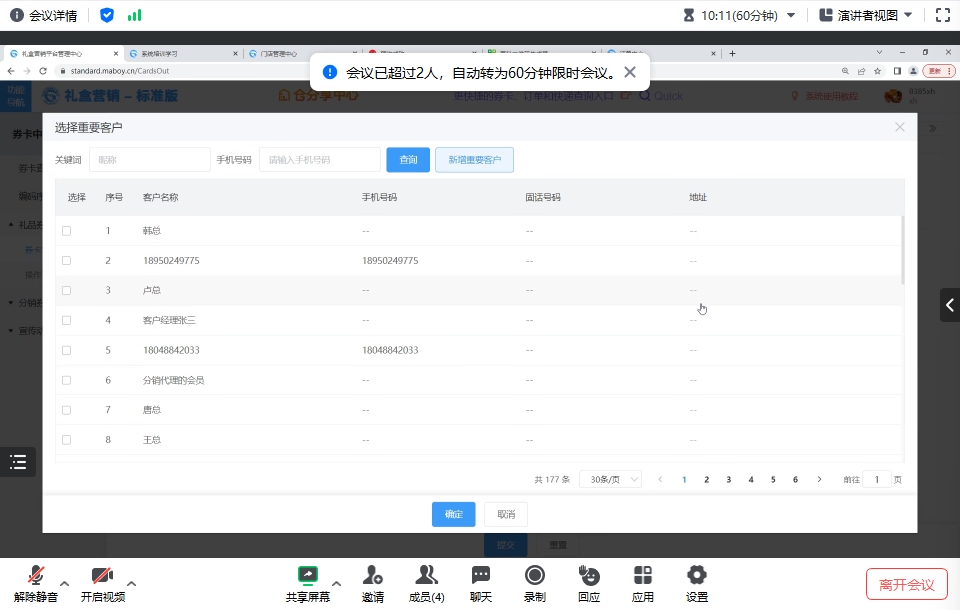
Task: Open the 设置 settings gear
Action: pyautogui.click(x=697, y=576)
